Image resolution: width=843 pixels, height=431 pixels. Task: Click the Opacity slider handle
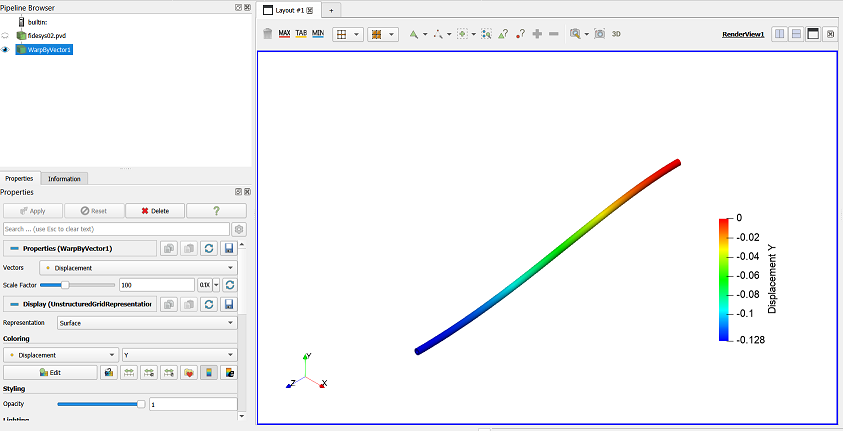click(x=141, y=404)
